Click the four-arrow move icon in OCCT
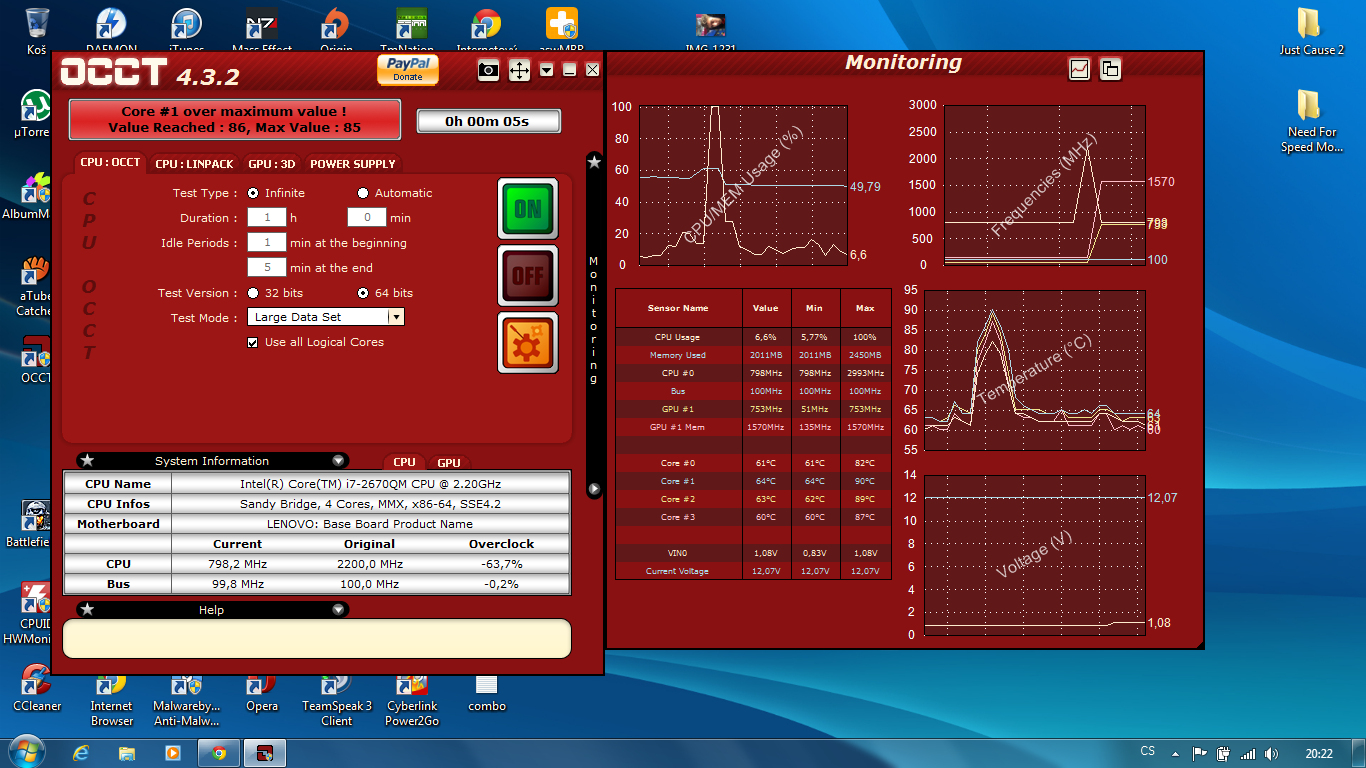The image size is (1366, 768). pos(519,70)
